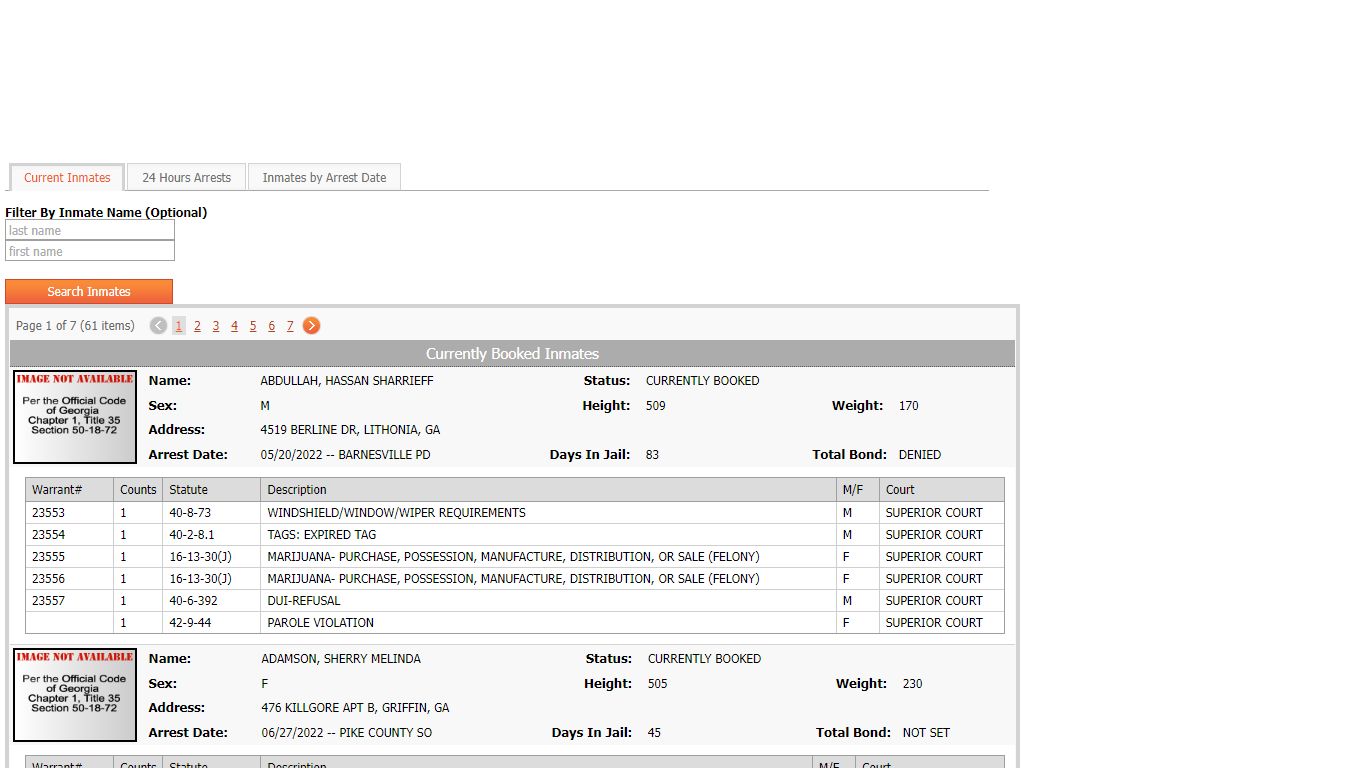Click DUI-REFUSAL description

[x=304, y=601]
